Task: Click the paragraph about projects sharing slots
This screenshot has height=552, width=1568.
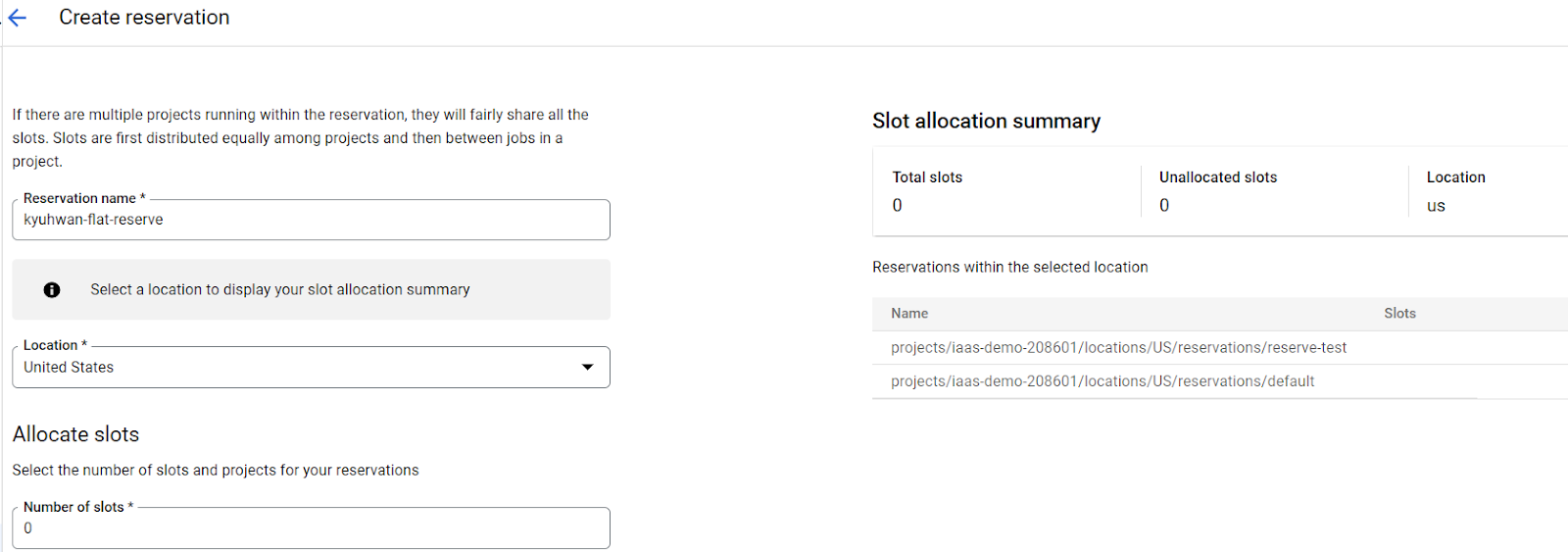Action: coord(300,138)
